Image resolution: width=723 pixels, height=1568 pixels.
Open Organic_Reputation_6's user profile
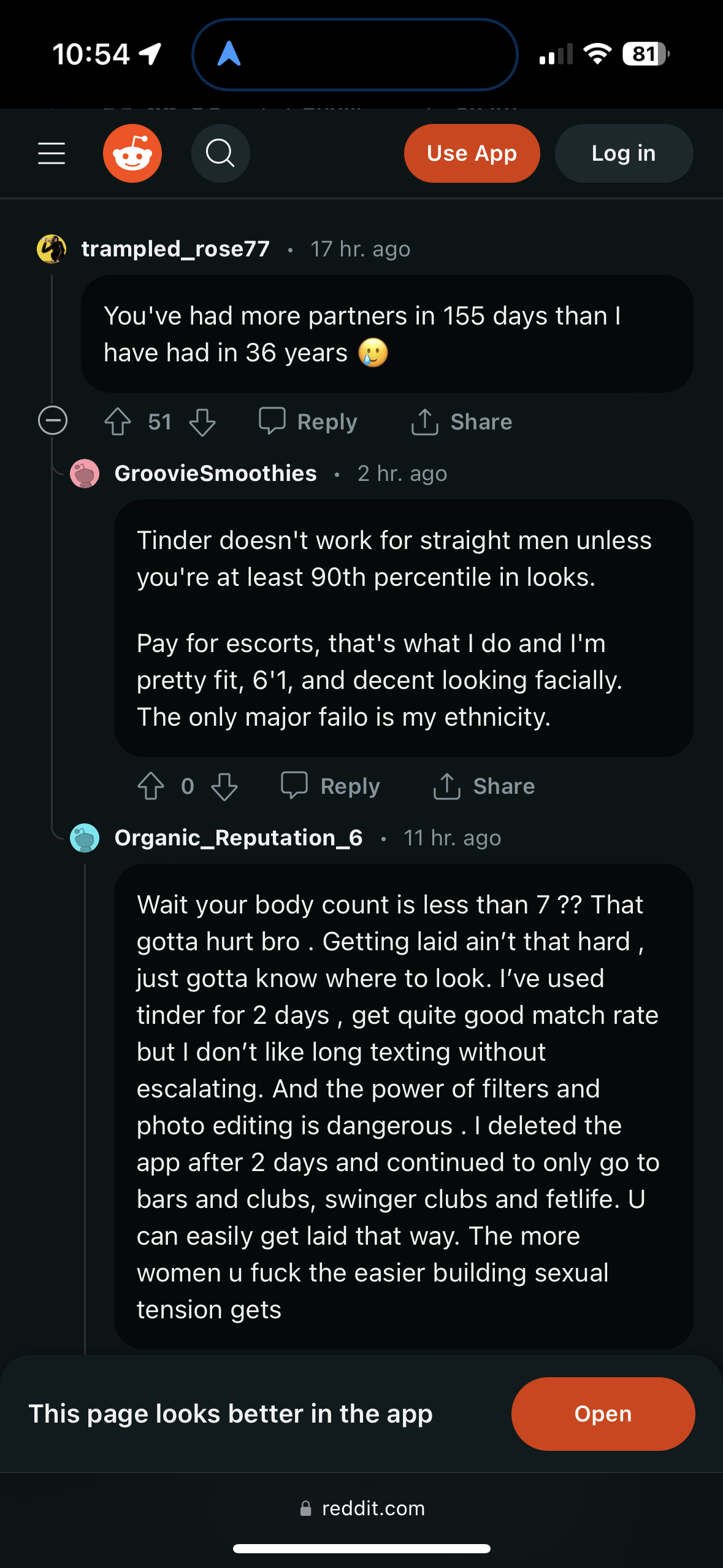tap(239, 838)
